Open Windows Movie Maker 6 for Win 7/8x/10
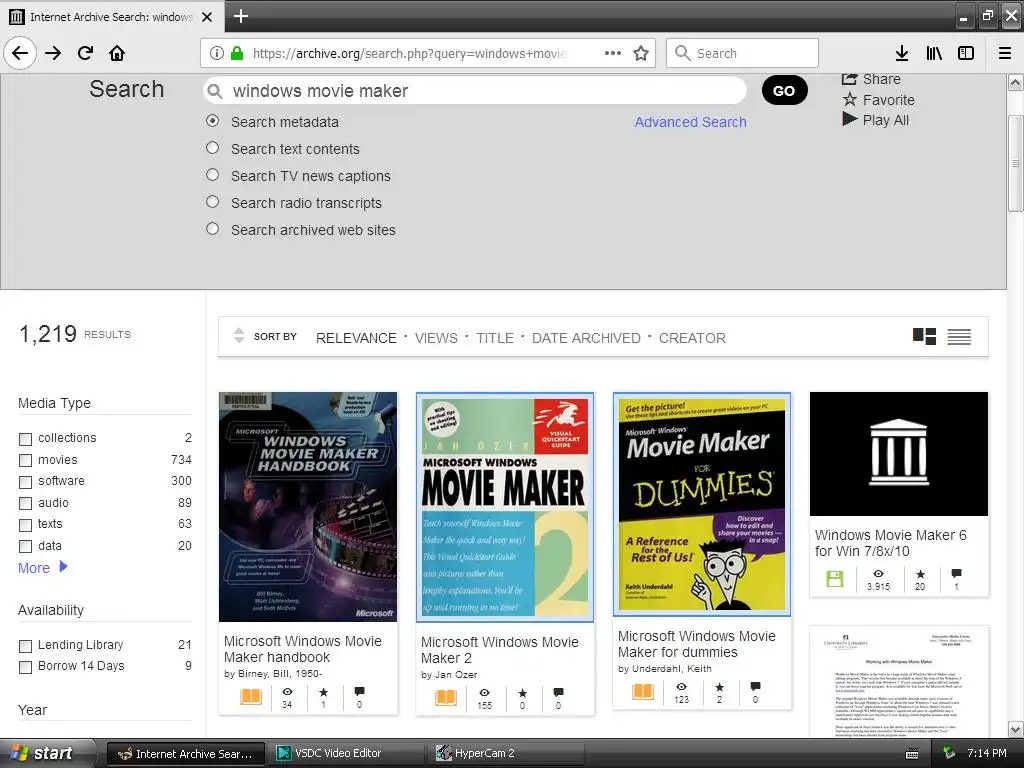 [890, 543]
